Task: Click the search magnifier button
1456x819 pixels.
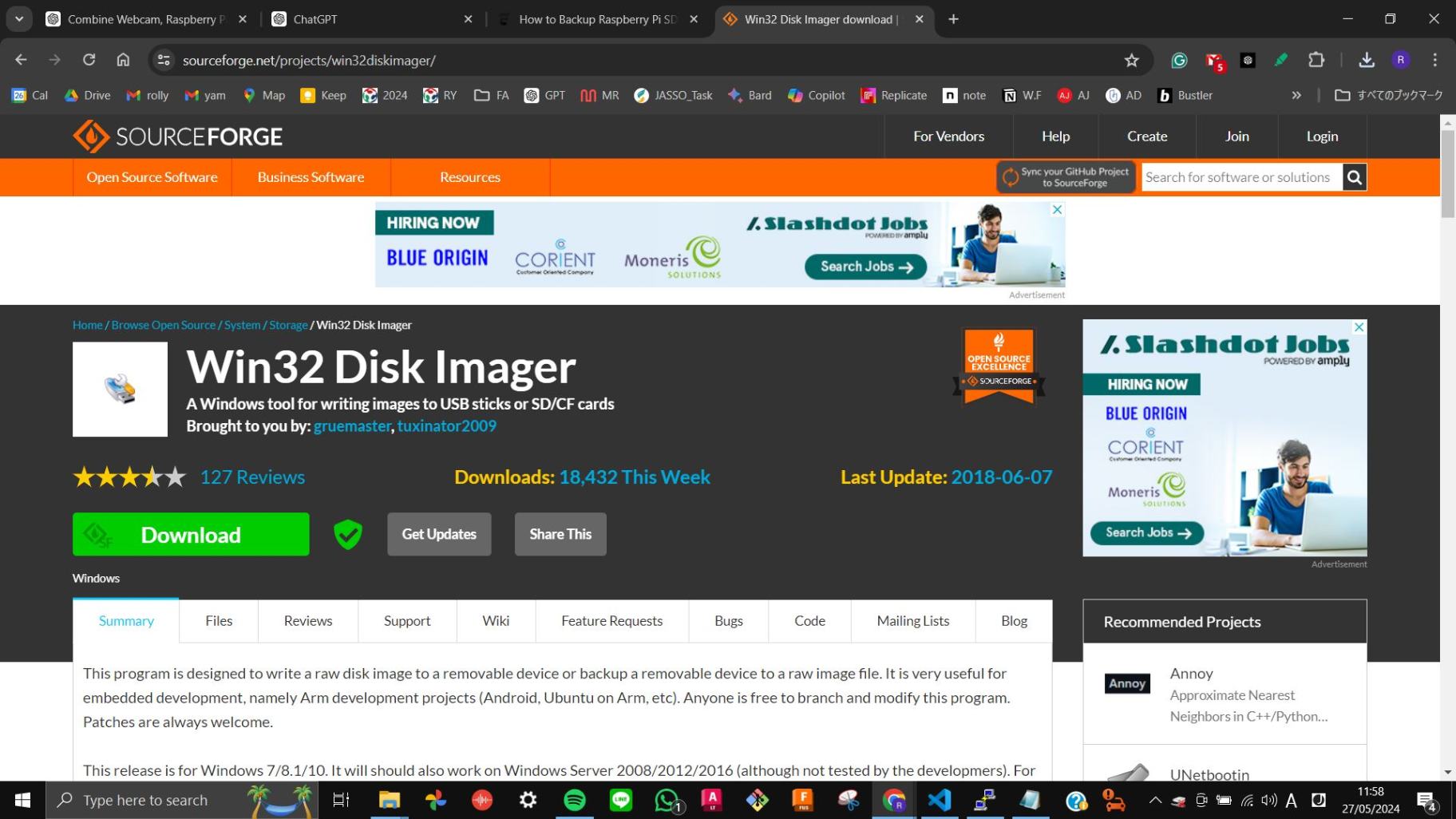Action: (1355, 177)
